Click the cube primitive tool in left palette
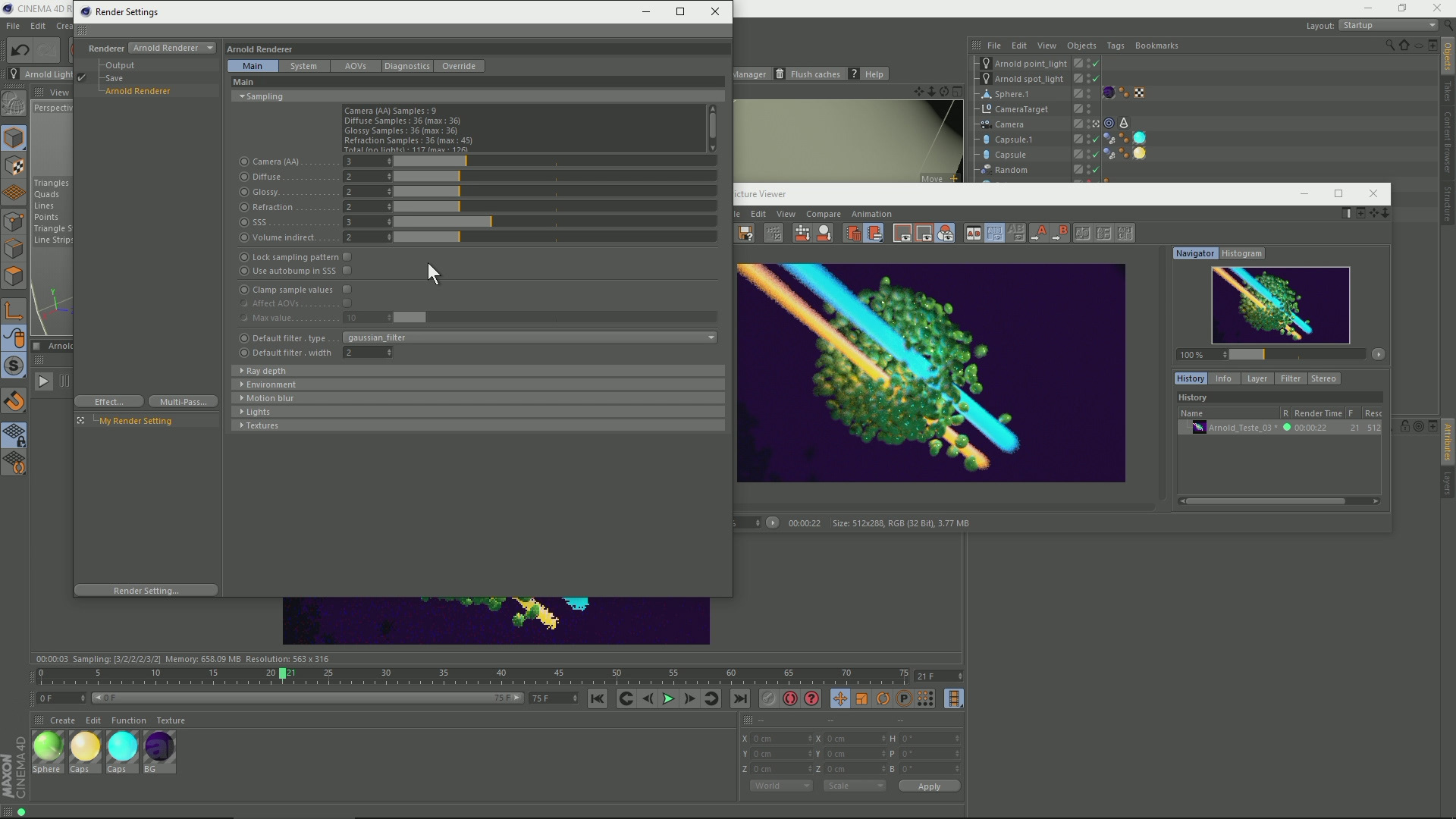The width and height of the screenshot is (1456, 819). click(x=14, y=138)
